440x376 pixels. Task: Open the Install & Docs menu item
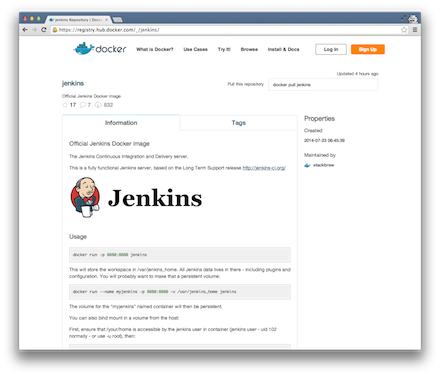tap(284, 49)
